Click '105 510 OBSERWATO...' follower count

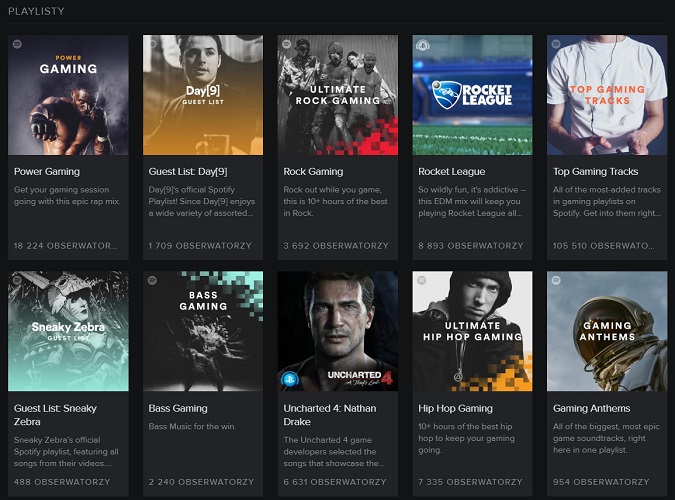pos(604,245)
